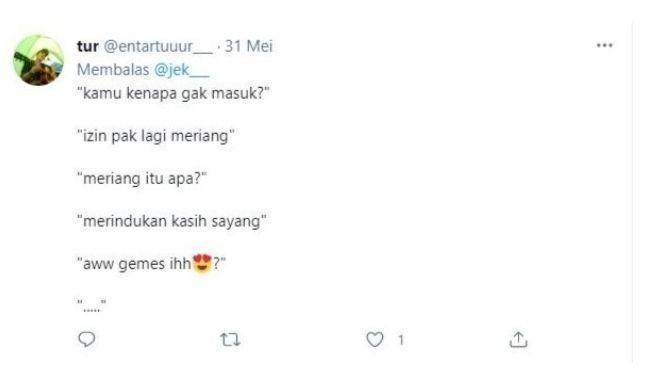The image size is (648, 372).
Task: Open the @entartuuur__ handle profile
Action: coord(157,46)
